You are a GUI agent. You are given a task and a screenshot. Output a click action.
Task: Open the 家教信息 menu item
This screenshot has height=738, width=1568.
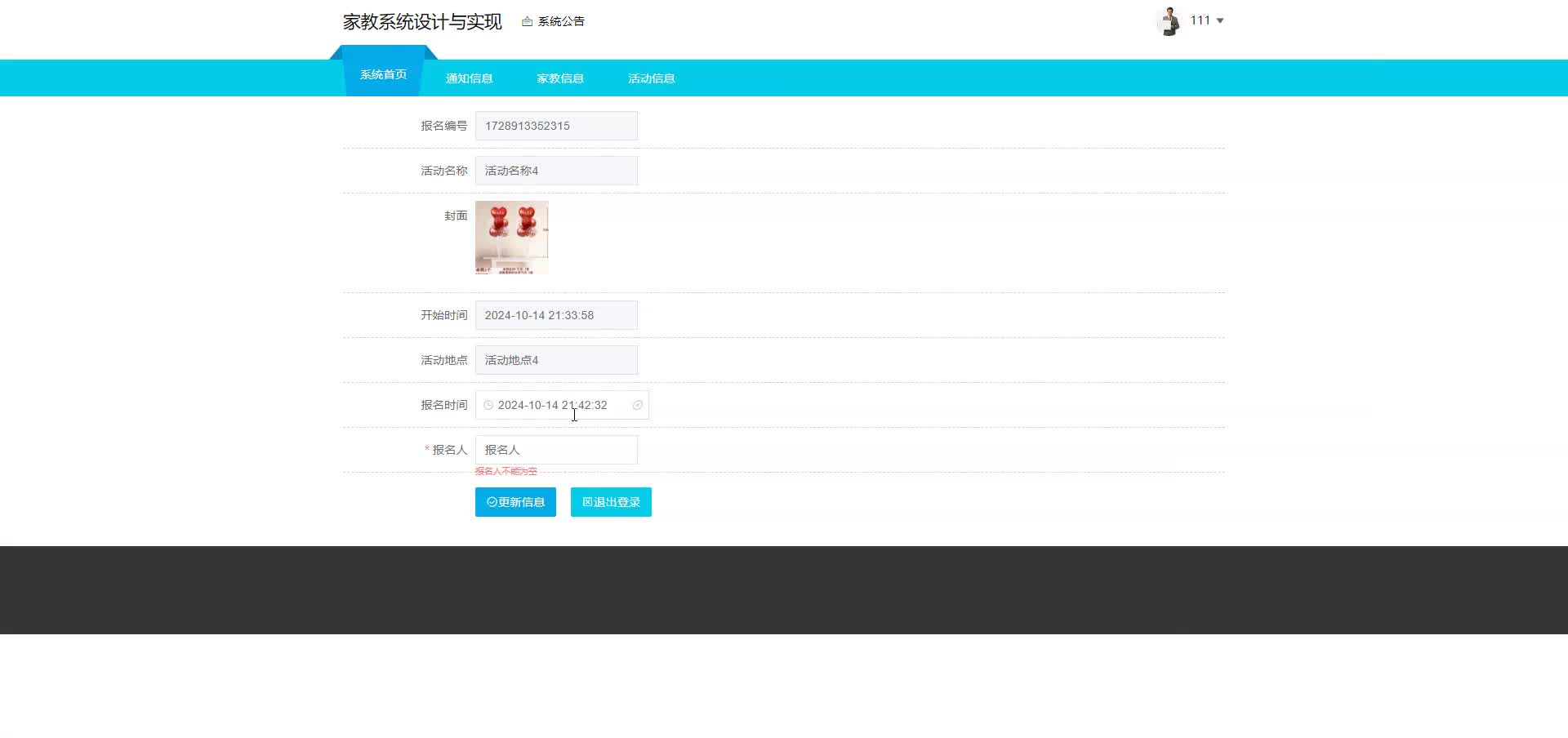click(560, 78)
